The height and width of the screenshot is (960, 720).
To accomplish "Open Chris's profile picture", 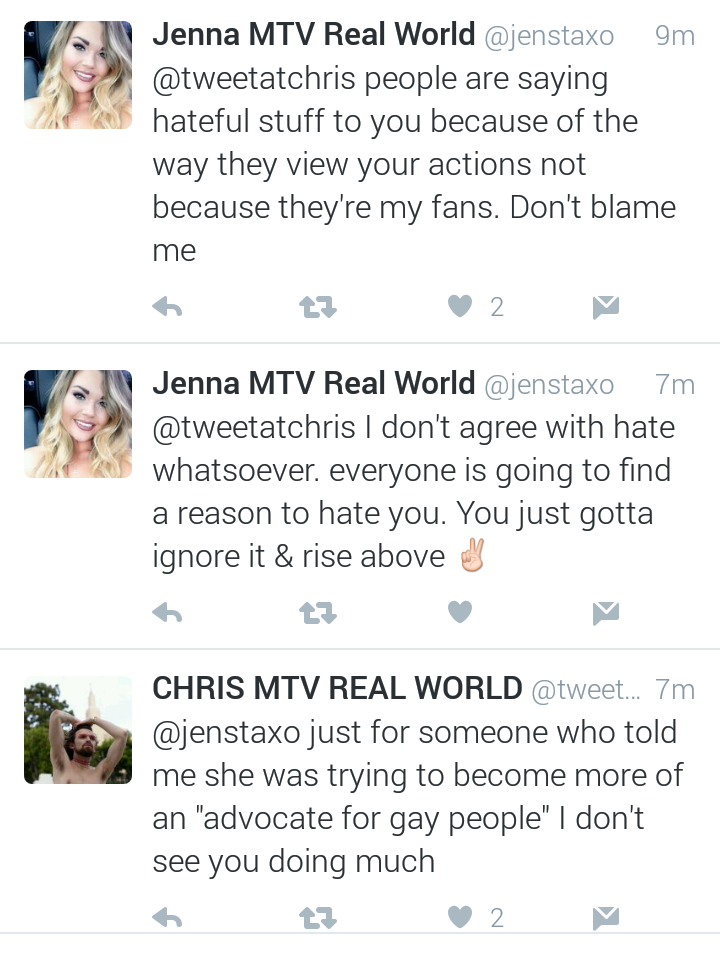I will 78,730.
